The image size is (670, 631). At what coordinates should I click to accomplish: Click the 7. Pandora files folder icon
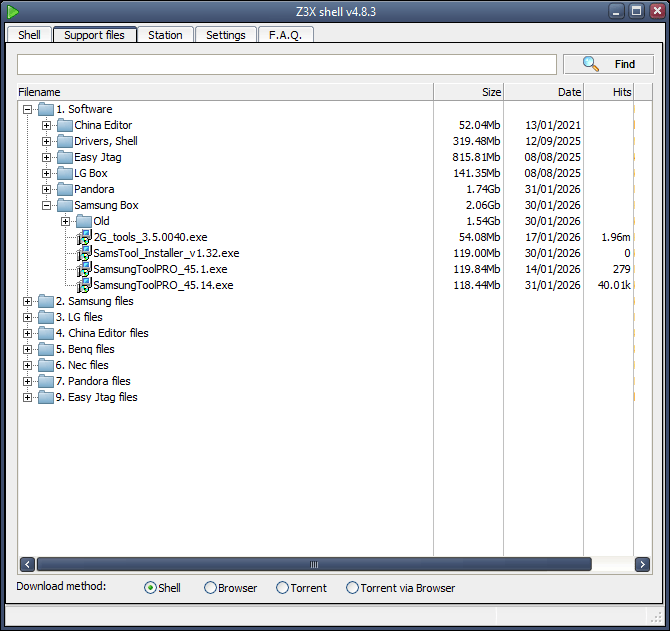coord(46,382)
